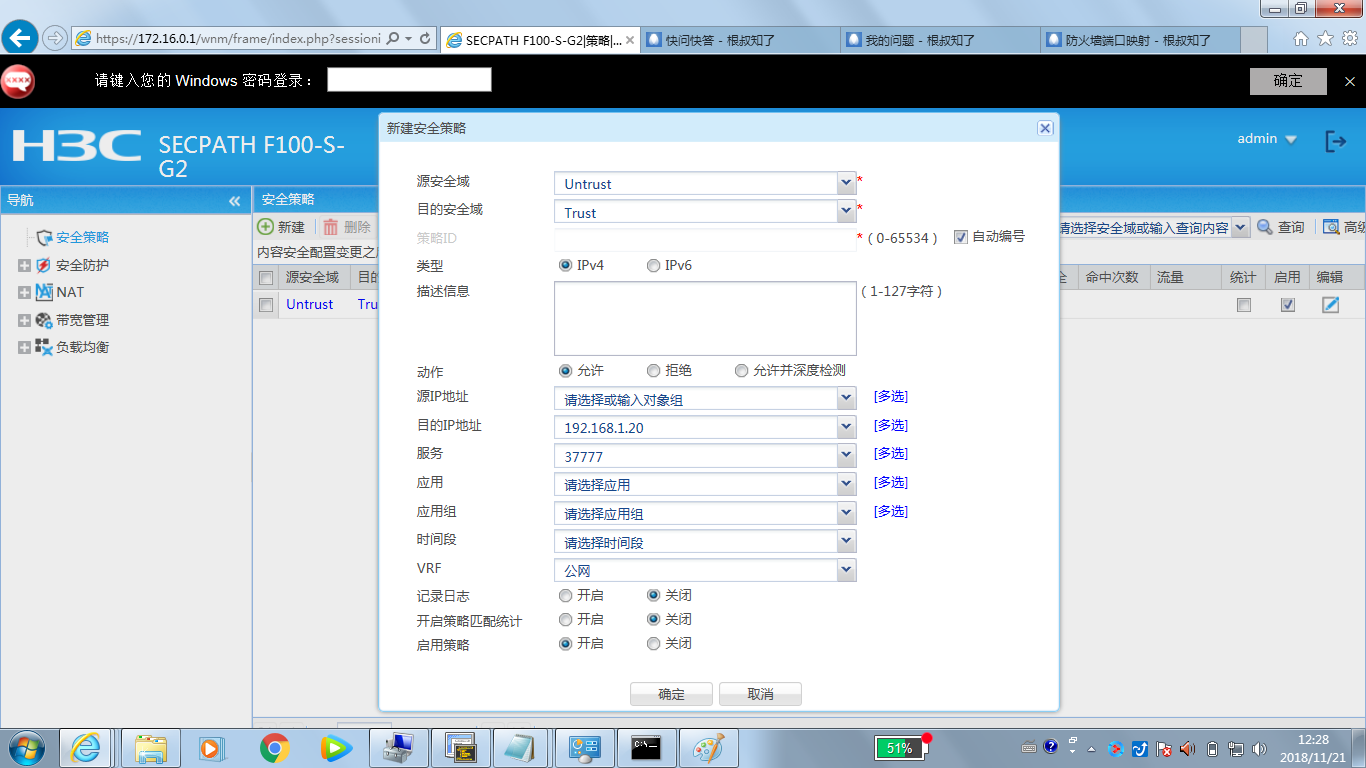The image size is (1366, 768).
Task: Click the 多选 link for 源IP地址
Action: [x=890, y=397]
